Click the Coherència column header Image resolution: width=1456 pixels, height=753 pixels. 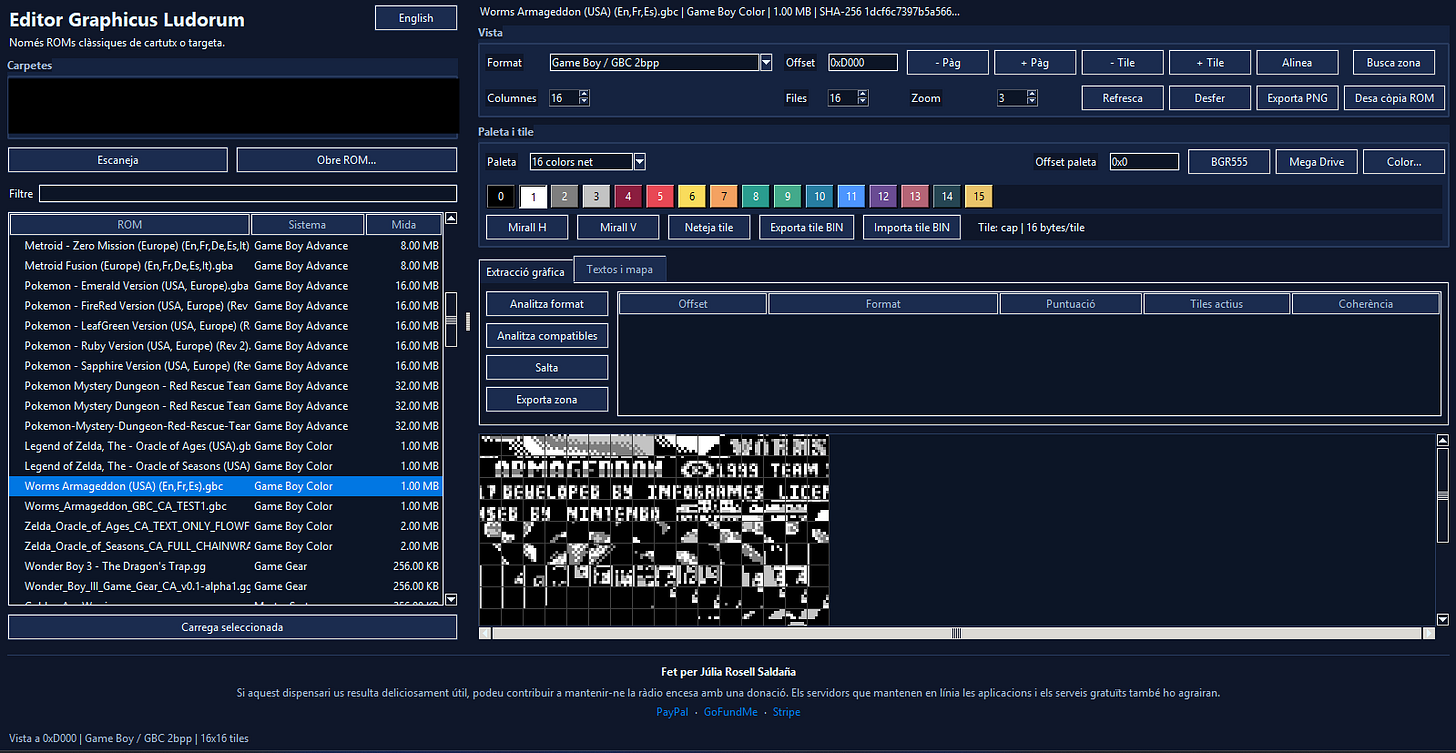coord(1366,304)
